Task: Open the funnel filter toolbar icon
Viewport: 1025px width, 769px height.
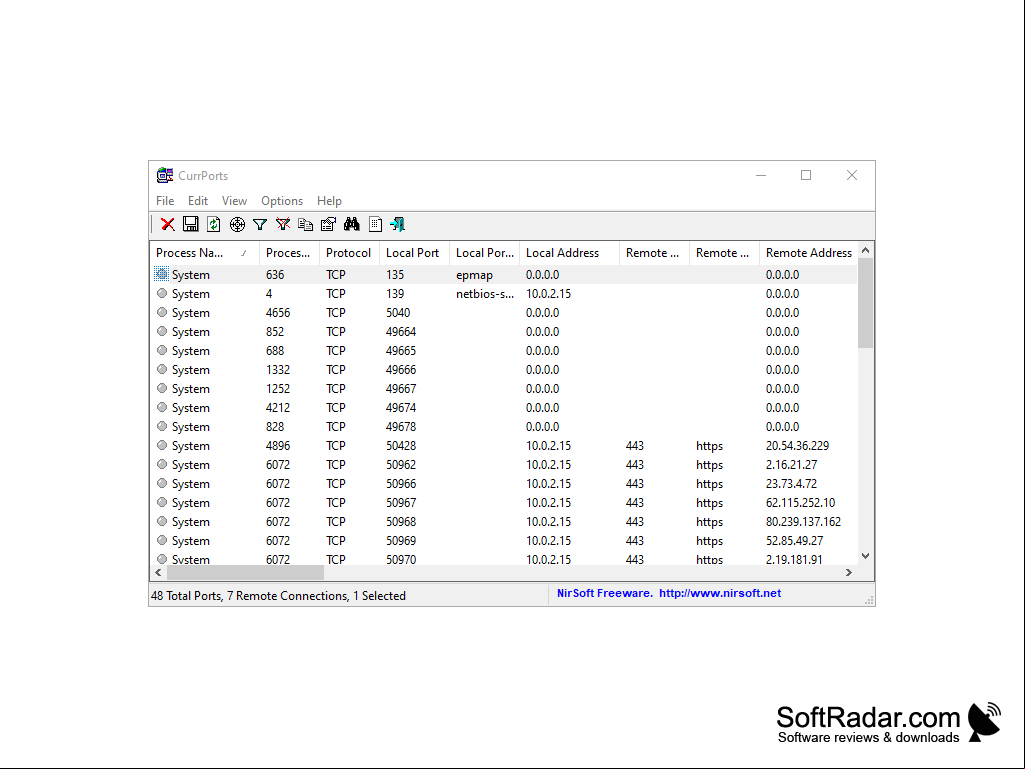Action: (x=260, y=224)
